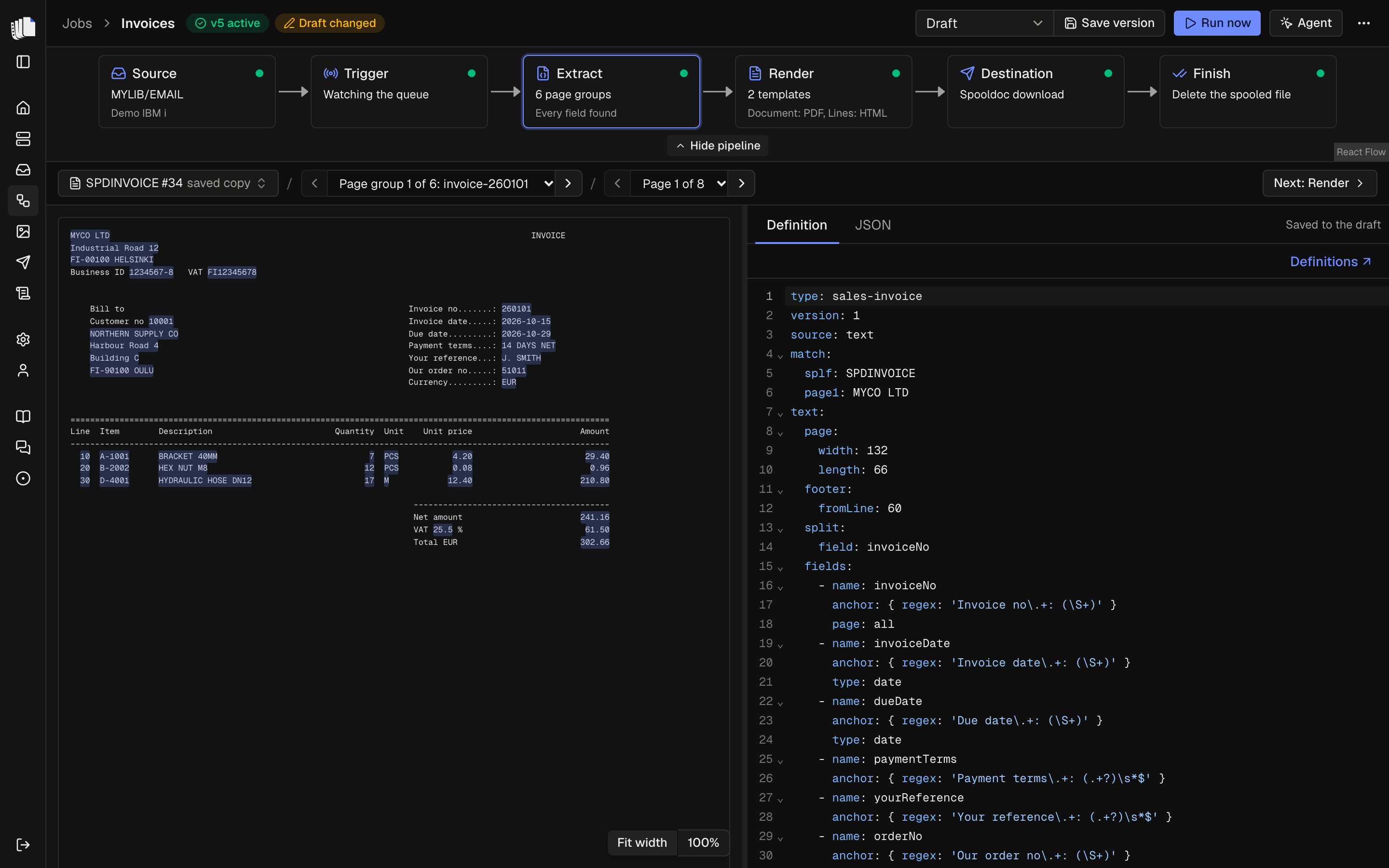1389x868 pixels.
Task: Switch to the Definition tab
Action: 797,224
